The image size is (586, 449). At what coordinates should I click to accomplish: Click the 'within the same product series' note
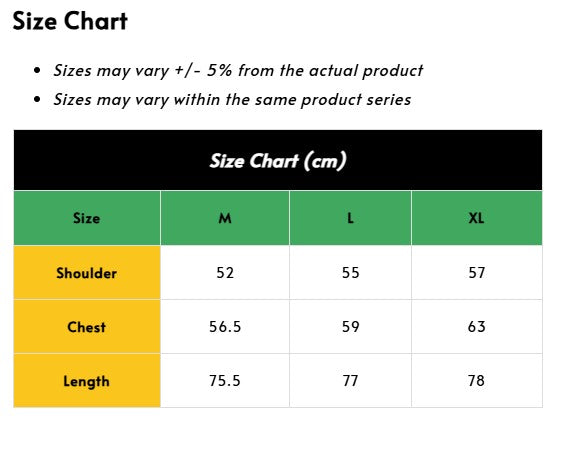(x=292, y=100)
